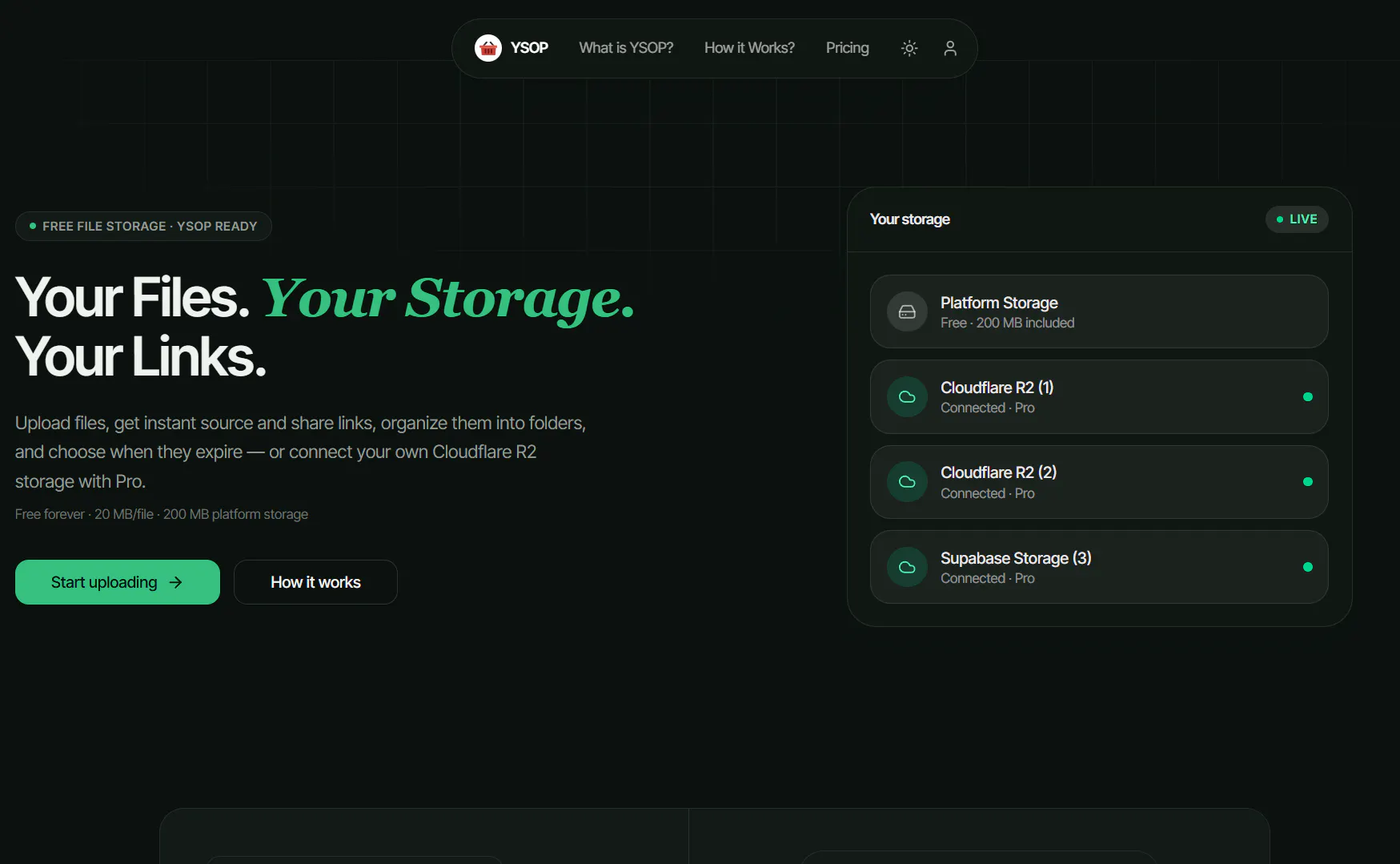Click 'Free · 200 MB included' text
This screenshot has width=1400, height=864.
(1007, 323)
